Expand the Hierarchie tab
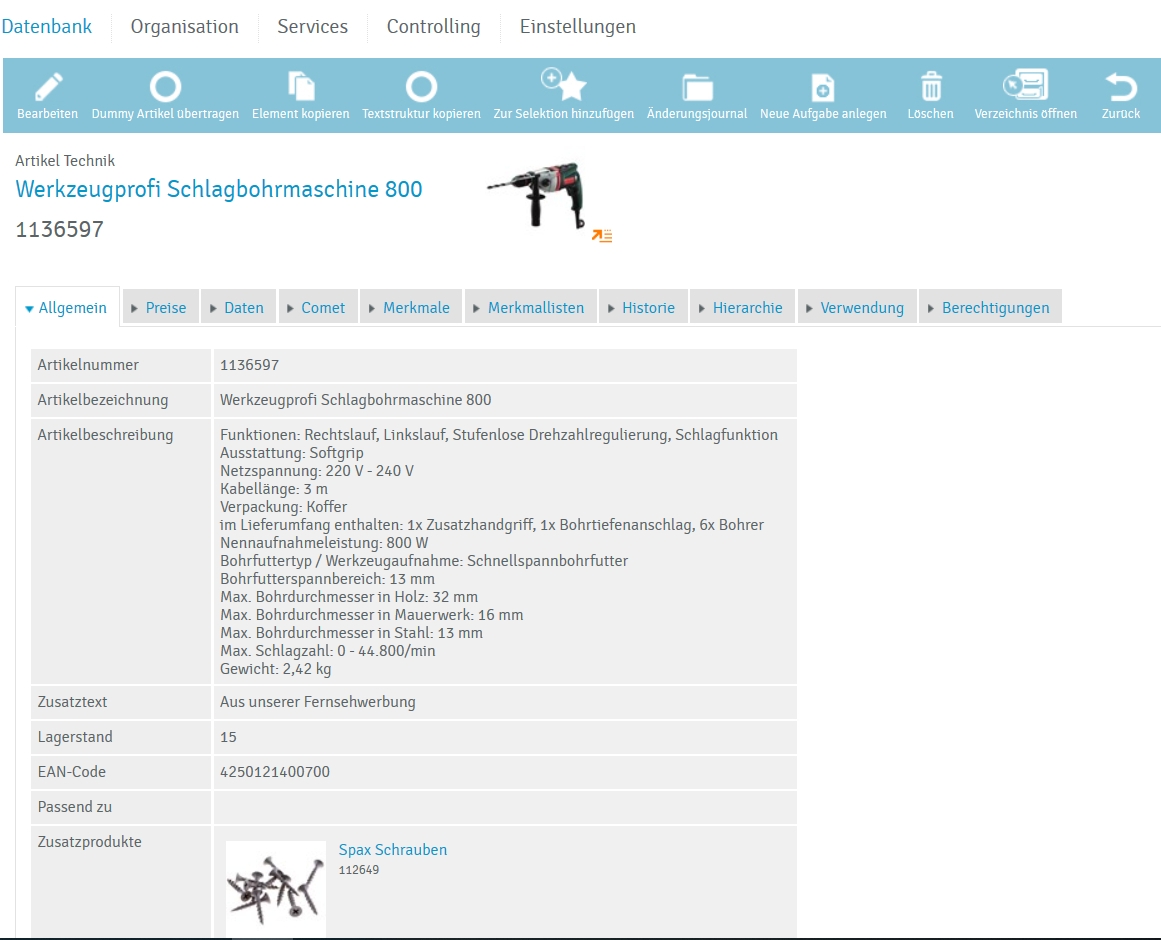Screen dimensions: 1161x940 click(743, 308)
